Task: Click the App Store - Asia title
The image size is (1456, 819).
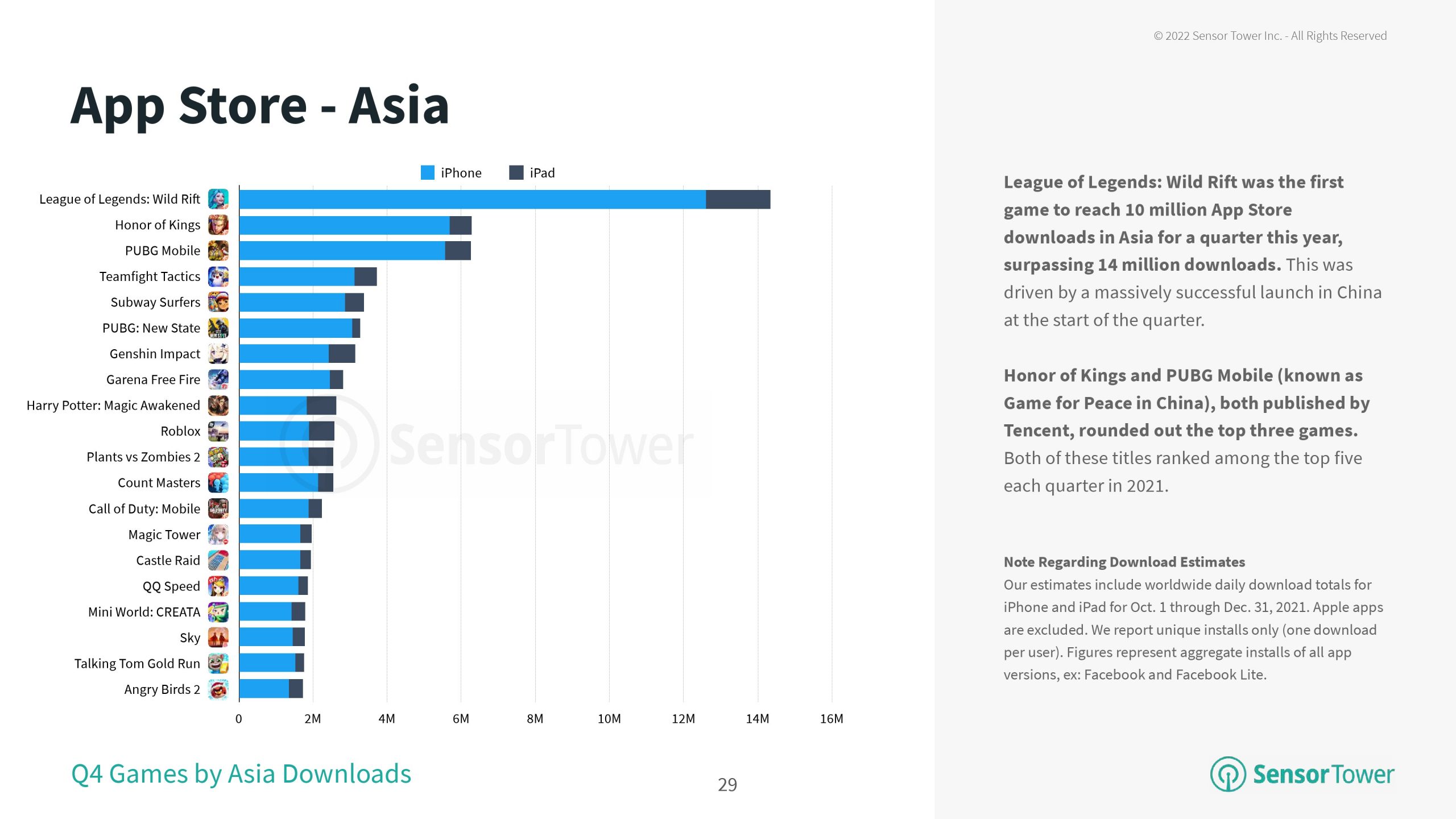Action: 260,106
